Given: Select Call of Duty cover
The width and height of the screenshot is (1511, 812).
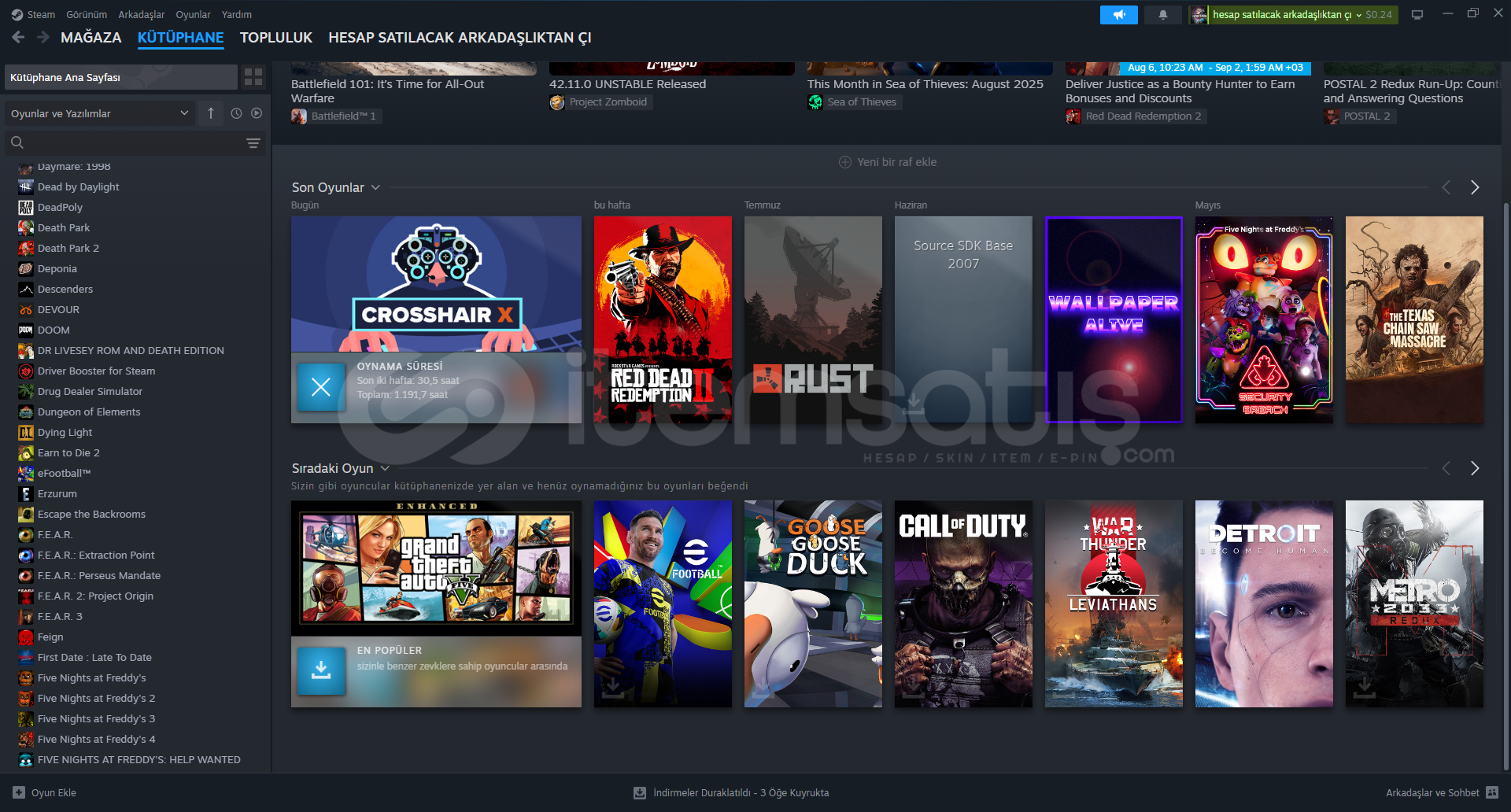Looking at the screenshot, I should pyautogui.click(x=963, y=603).
